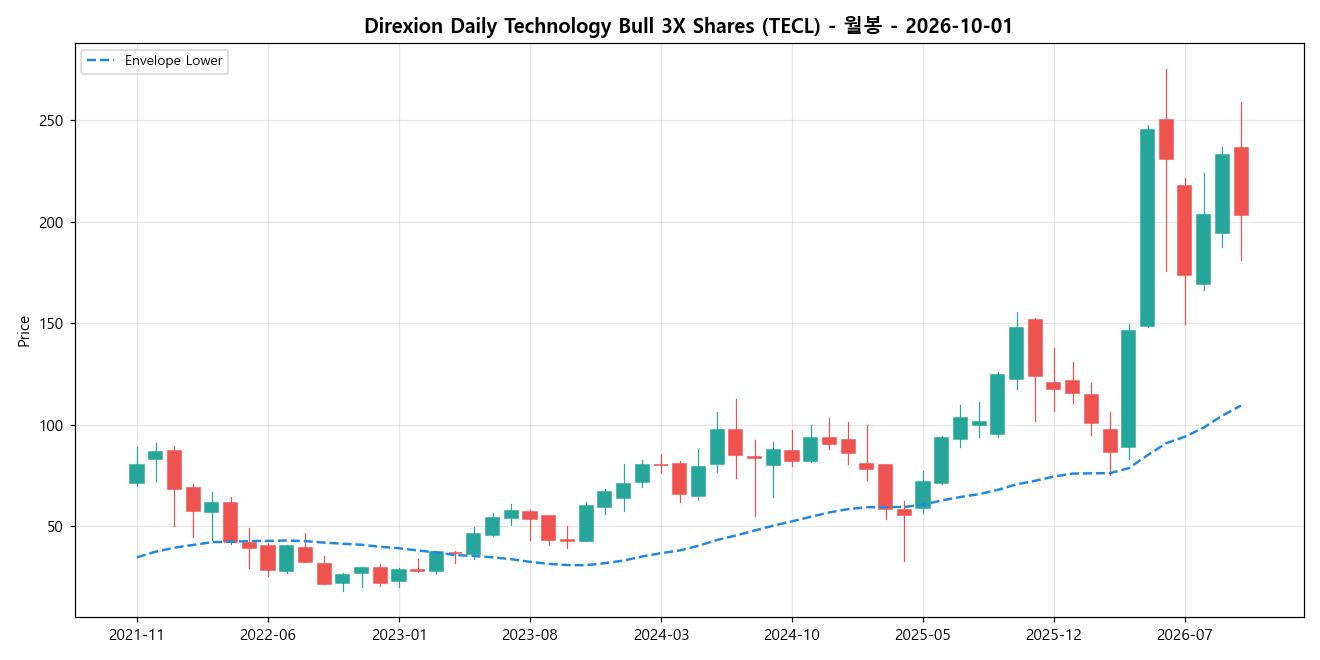Click the 2023-01 x-axis date label
This screenshot has width=1320, height=660.
click(399, 635)
